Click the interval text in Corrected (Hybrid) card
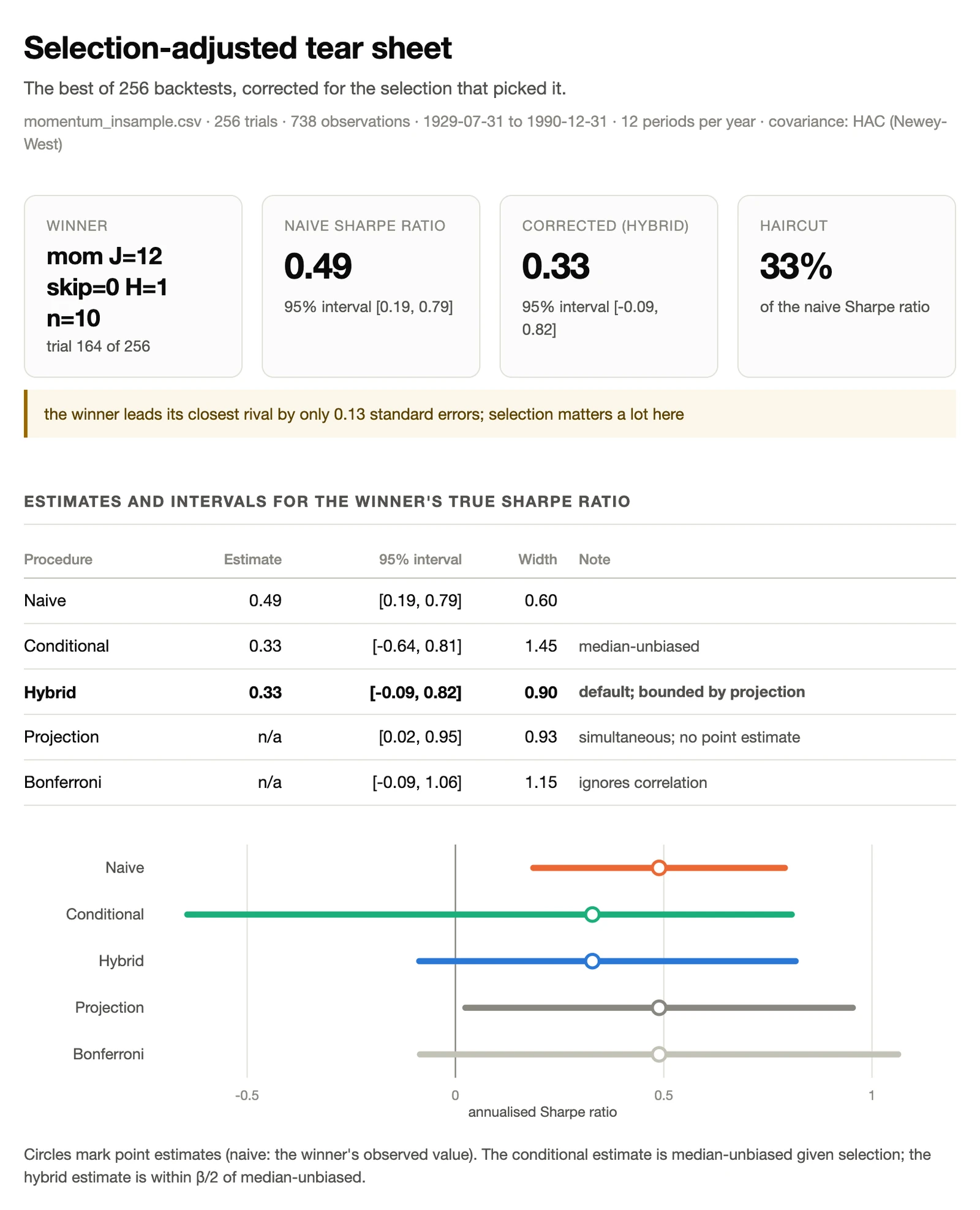The image size is (980, 1210). [590, 318]
